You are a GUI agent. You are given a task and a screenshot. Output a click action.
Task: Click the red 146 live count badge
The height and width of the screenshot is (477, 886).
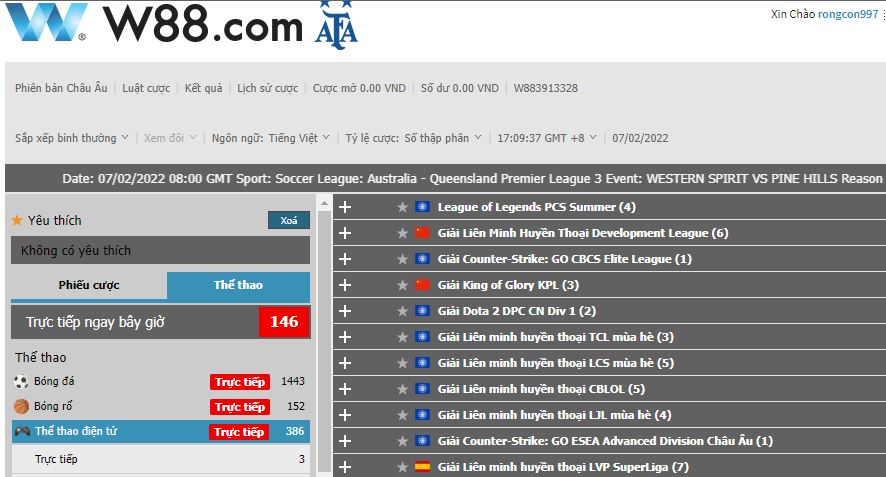coord(284,322)
